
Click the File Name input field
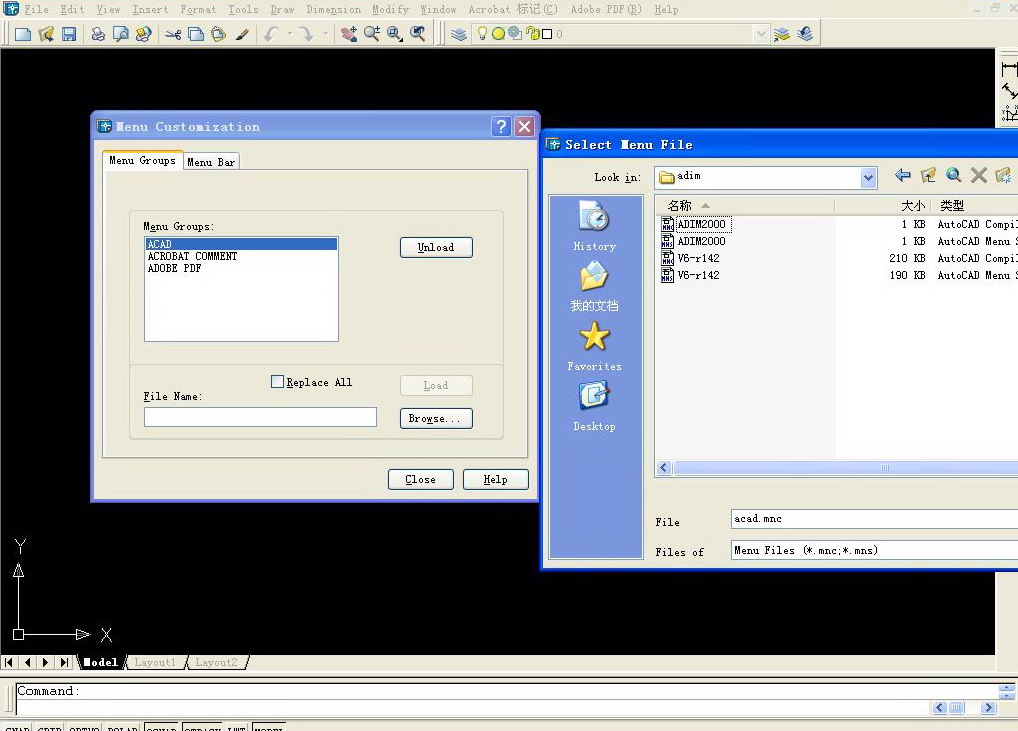260,417
